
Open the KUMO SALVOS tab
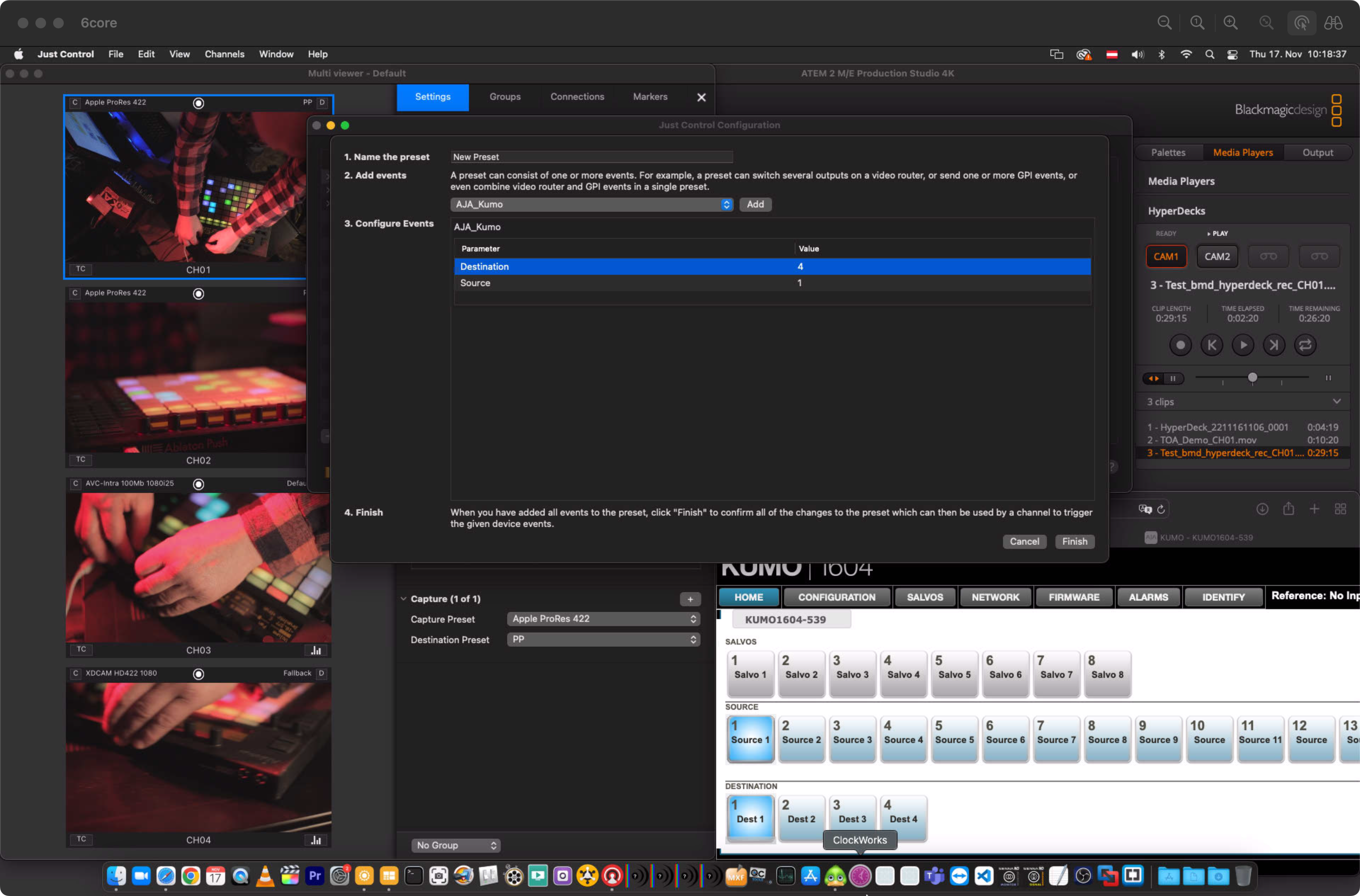coord(924,597)
